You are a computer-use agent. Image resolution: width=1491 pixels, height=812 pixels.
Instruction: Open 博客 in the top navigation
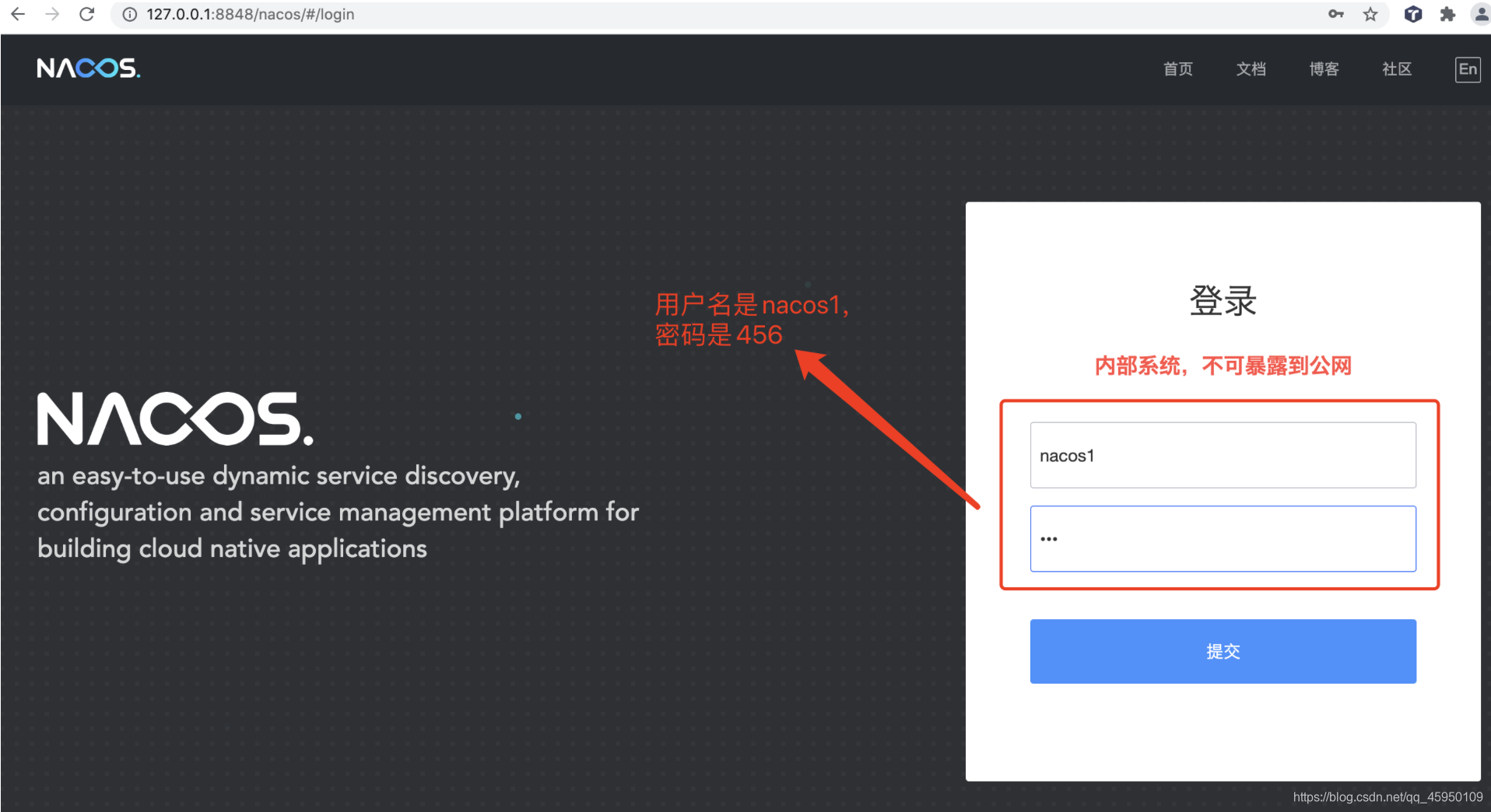(1324, 69)
